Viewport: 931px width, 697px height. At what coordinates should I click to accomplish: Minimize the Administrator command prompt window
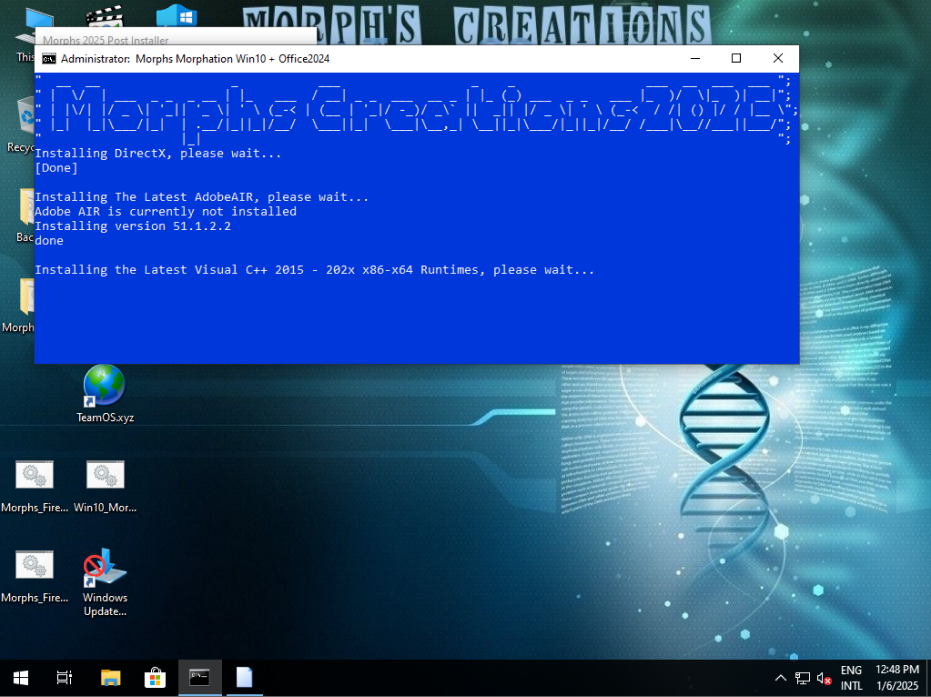pos(695,58)
